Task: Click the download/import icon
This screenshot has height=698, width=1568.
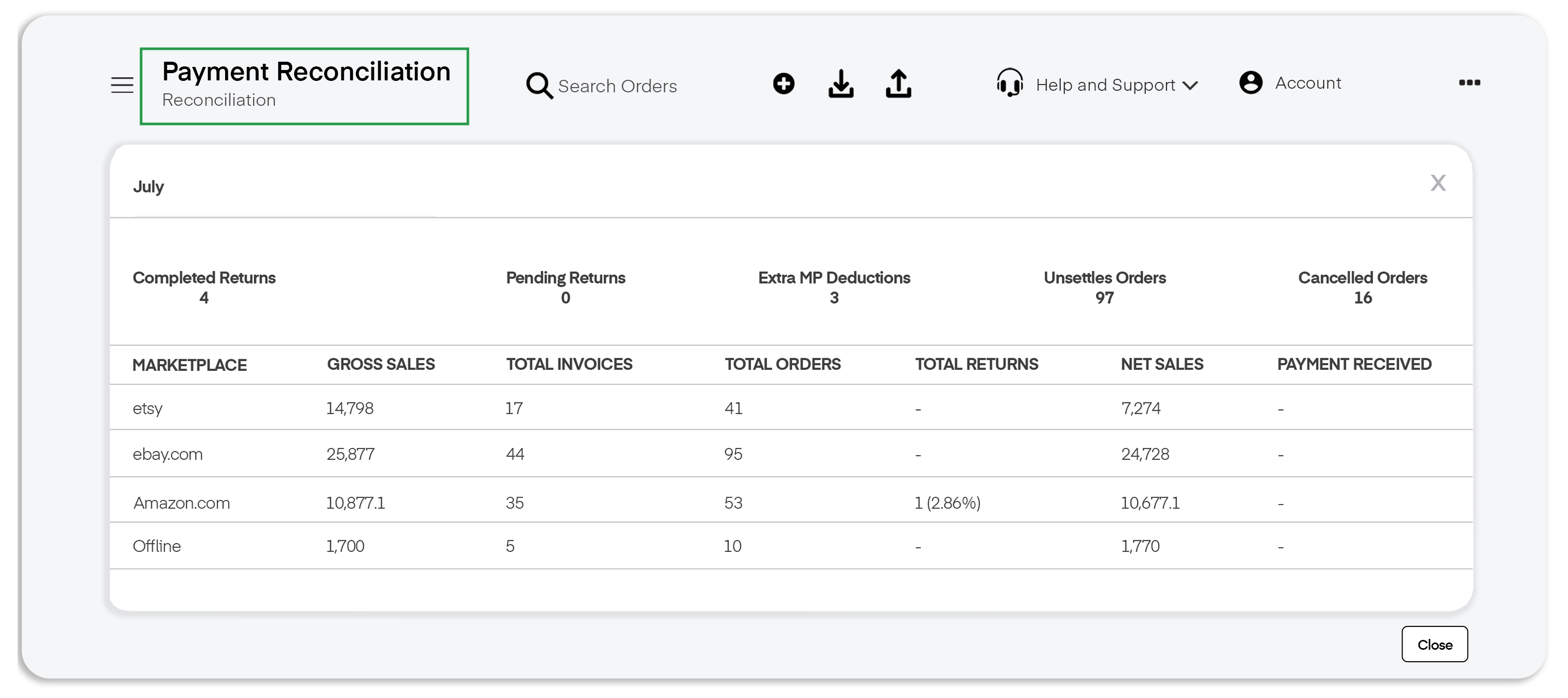Action: coord(841,83)
